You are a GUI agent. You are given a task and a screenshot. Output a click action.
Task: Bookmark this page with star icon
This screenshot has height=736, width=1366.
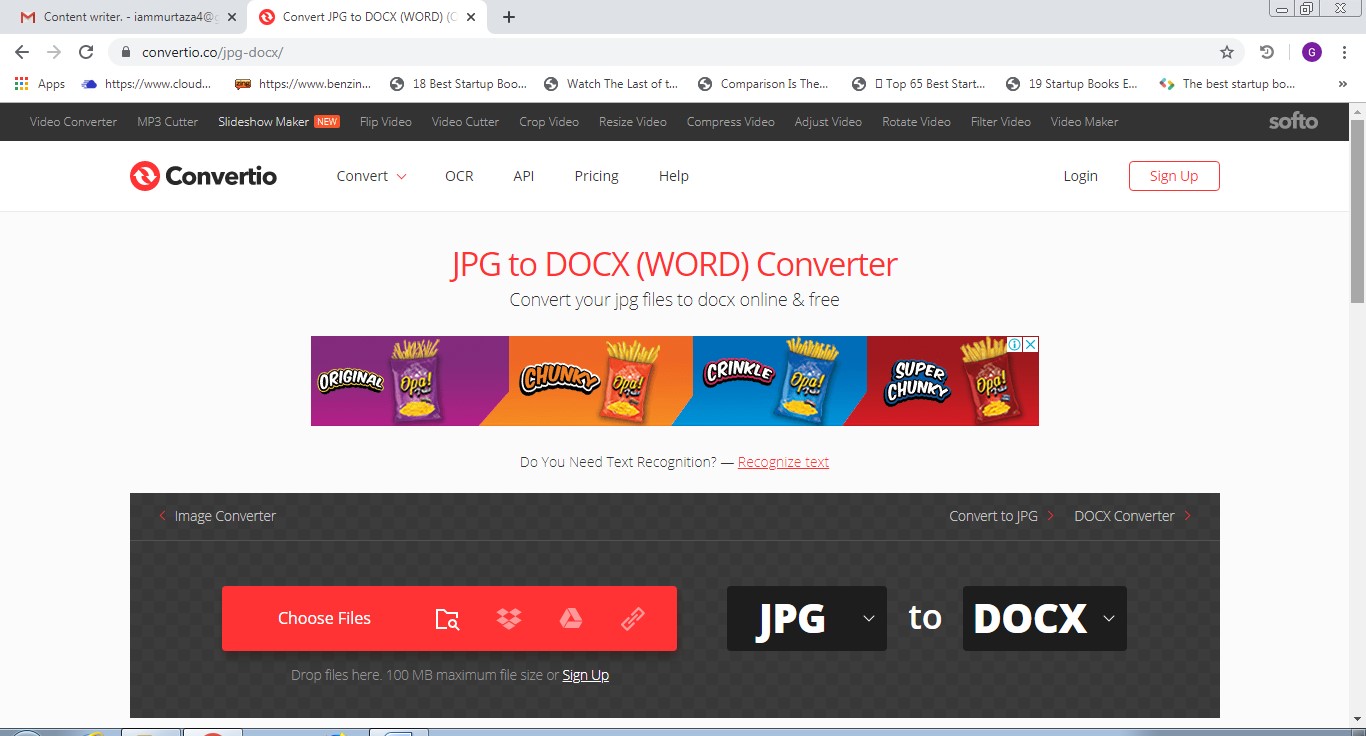tap(1227, 52)
